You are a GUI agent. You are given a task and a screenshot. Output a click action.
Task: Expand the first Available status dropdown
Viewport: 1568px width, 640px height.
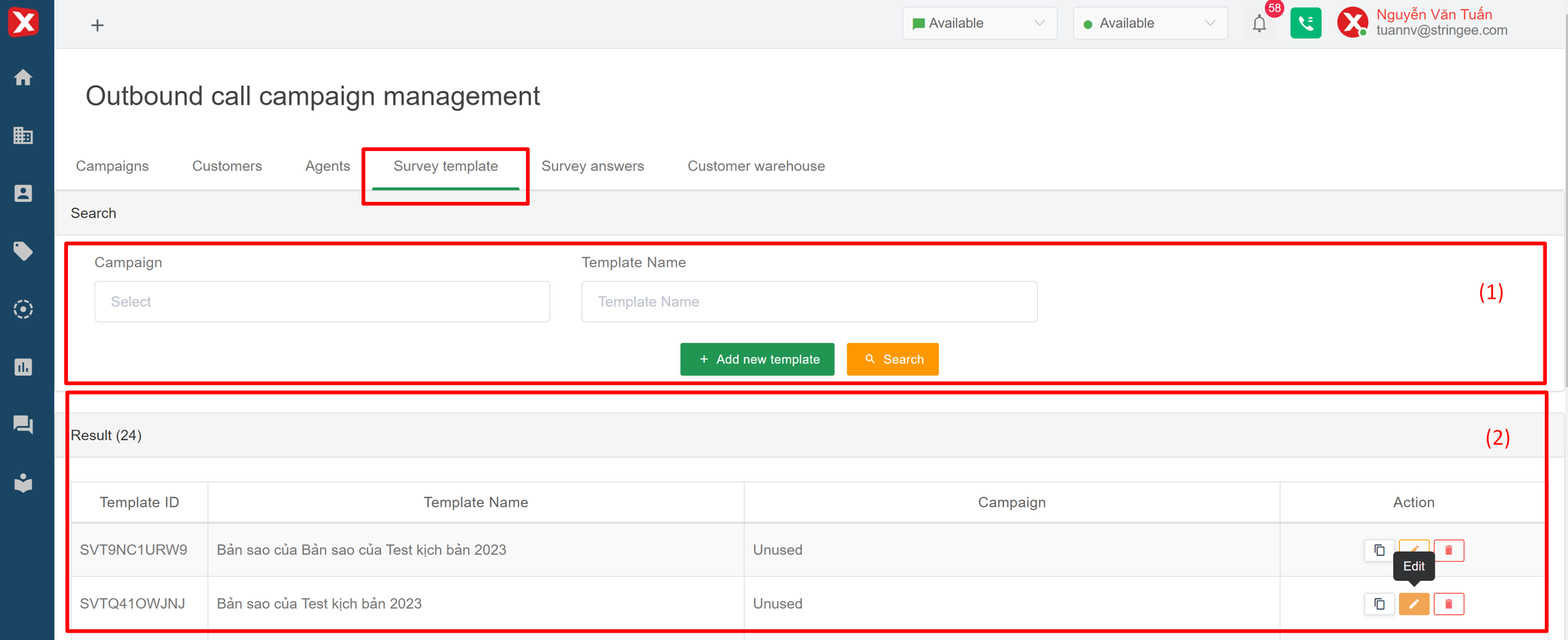[979, 24]
